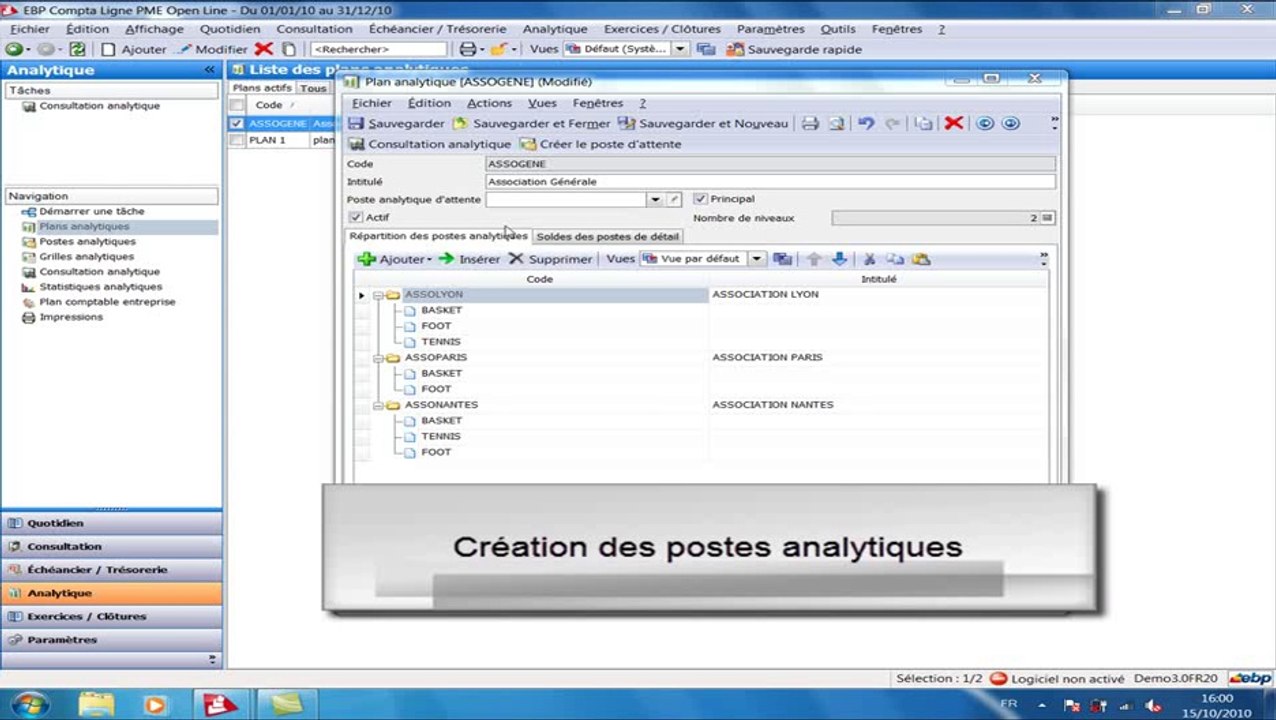Click the paste icon in the grid toolbar

pos(921,259)
